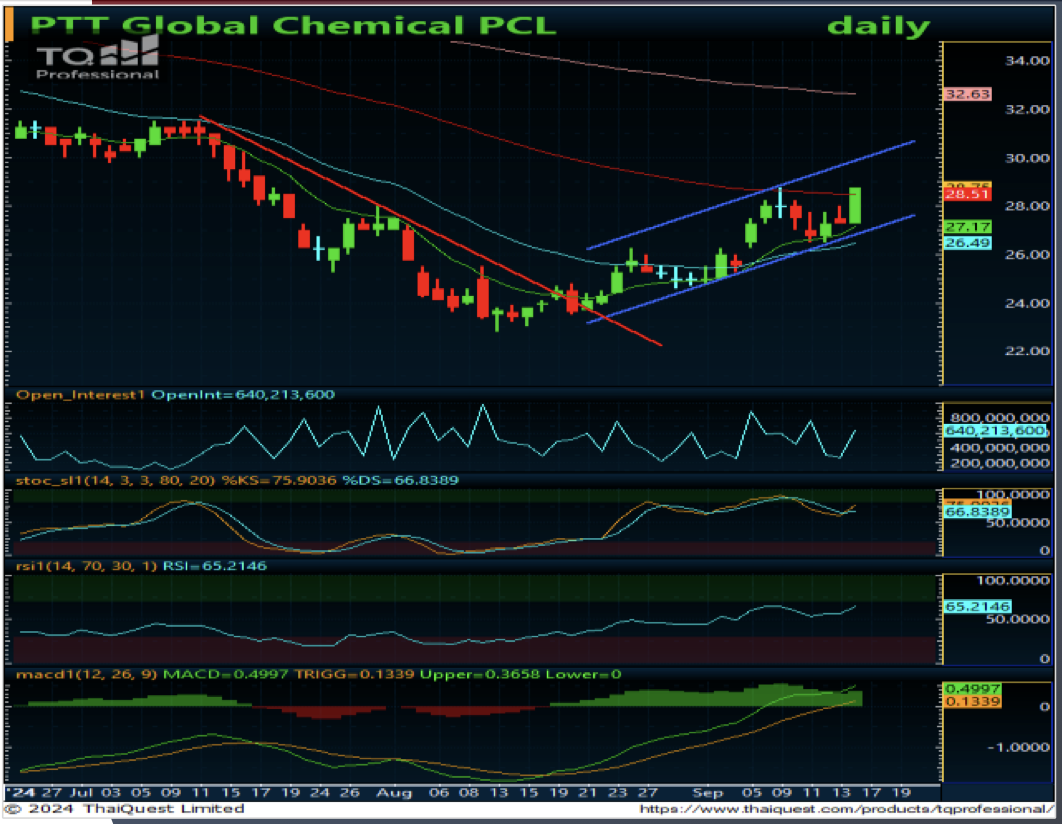Select the 28.00 price axis label
Screen dimensions: 1062x824
1027,207
